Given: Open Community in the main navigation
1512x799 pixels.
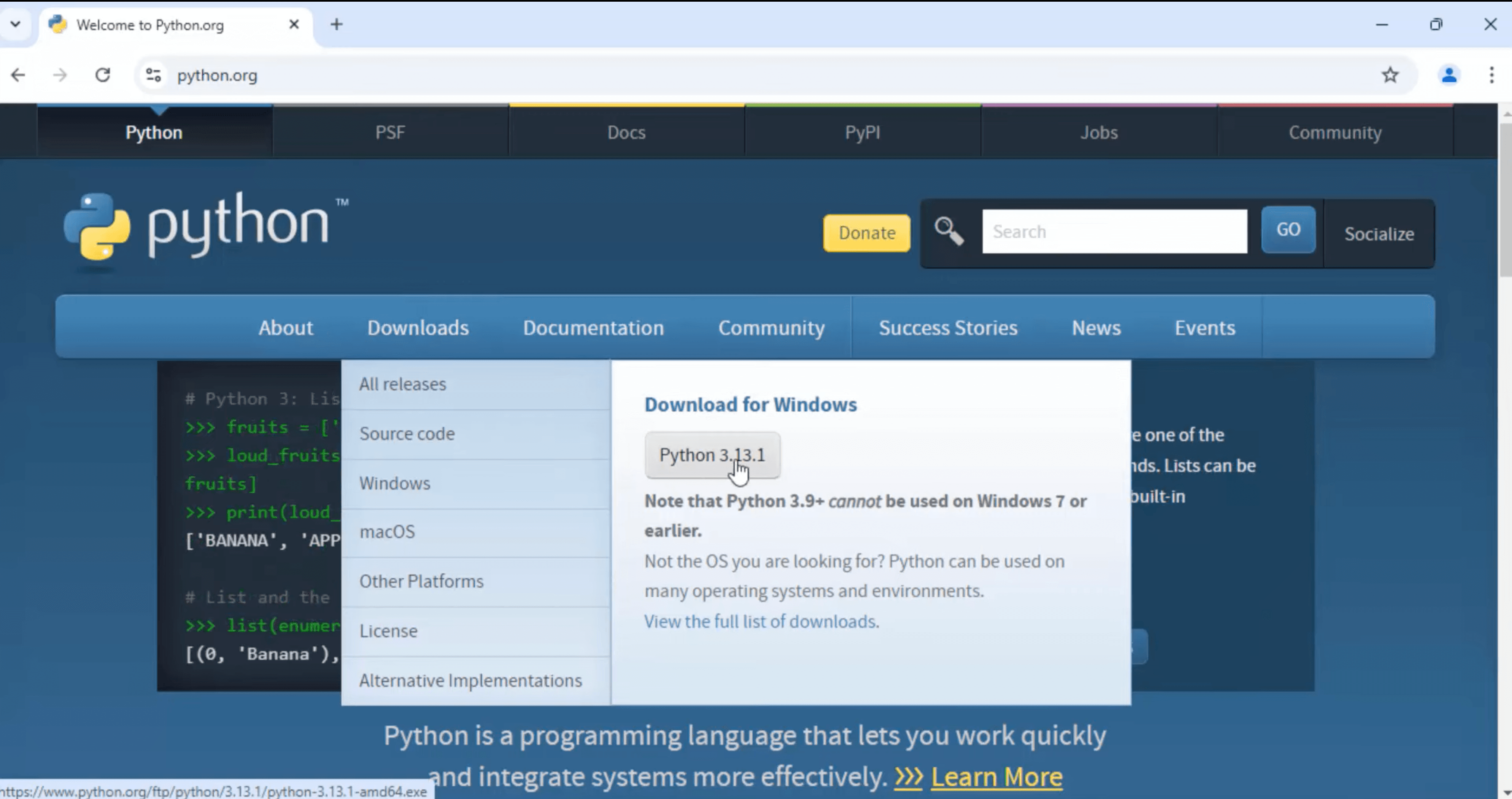Looking at the screenshot, I should click(x=771, y=328).
